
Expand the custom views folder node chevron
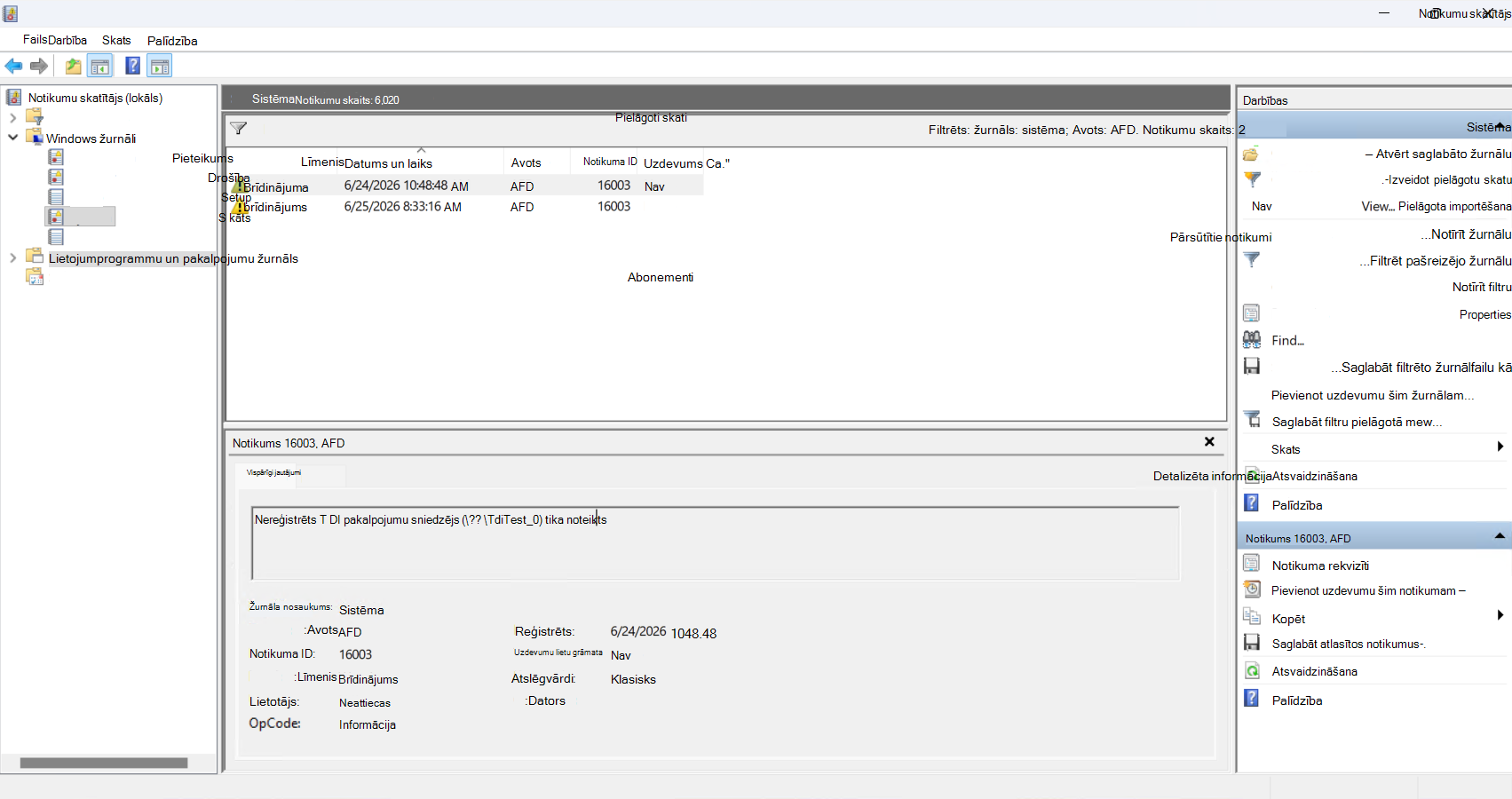pyautogui.click(x=12, y=117)
